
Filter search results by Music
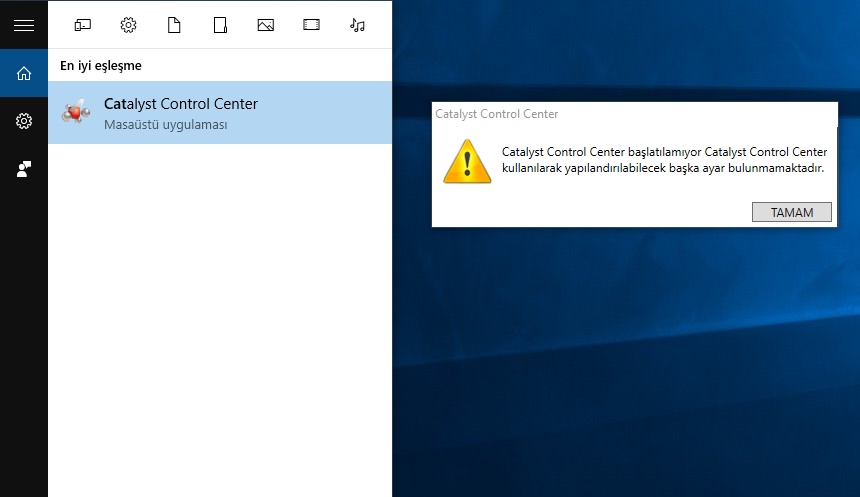coord(357,25)
